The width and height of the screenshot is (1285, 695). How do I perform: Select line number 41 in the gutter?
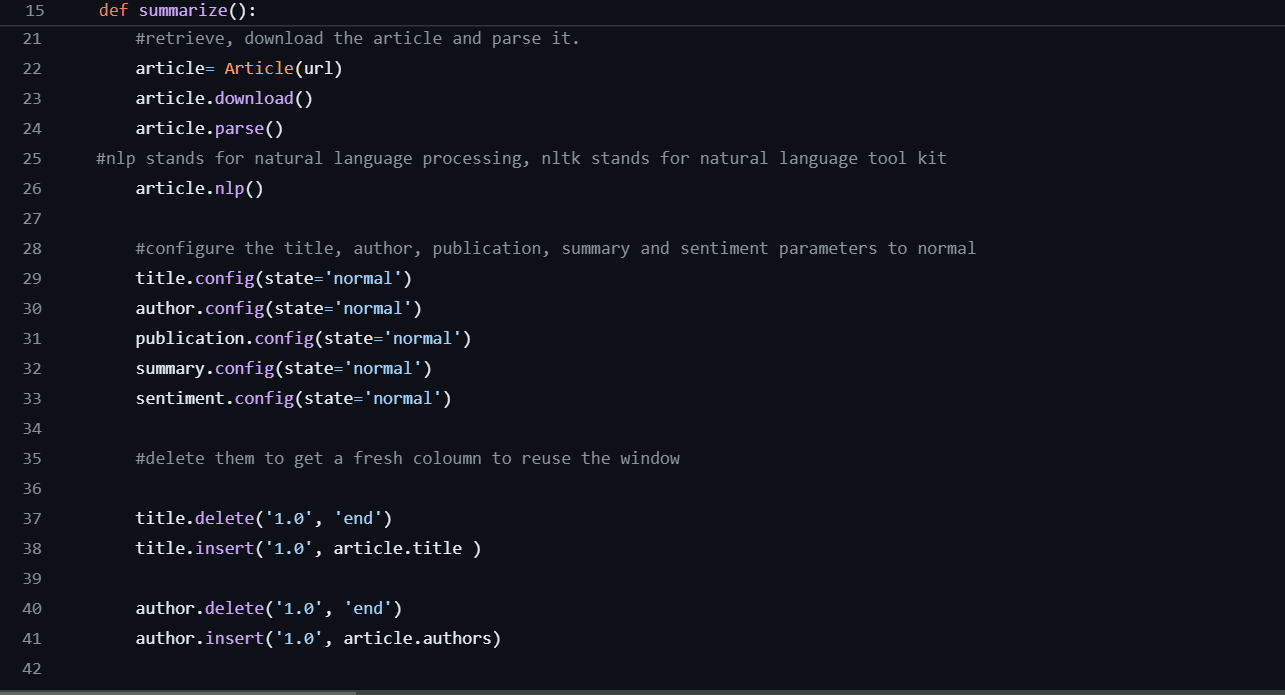[32, 638]
